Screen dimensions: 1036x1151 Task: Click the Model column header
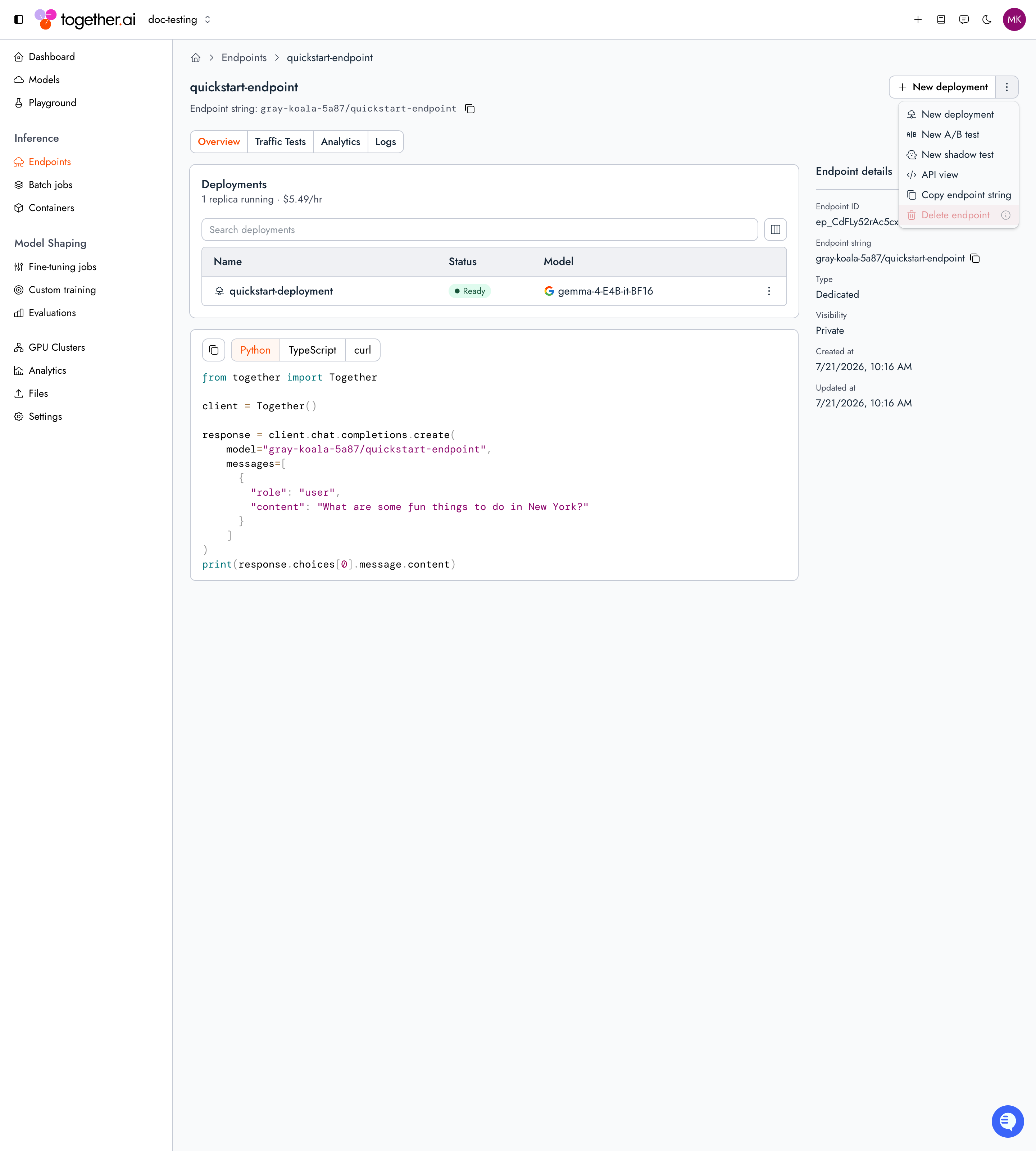(x=558, y=262)
